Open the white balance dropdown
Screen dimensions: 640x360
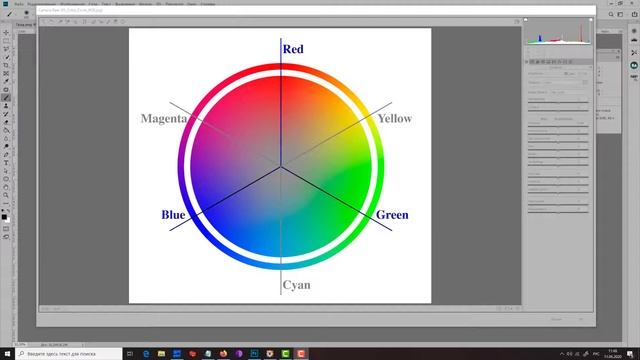pyautogui.click(x=569, y=93)
